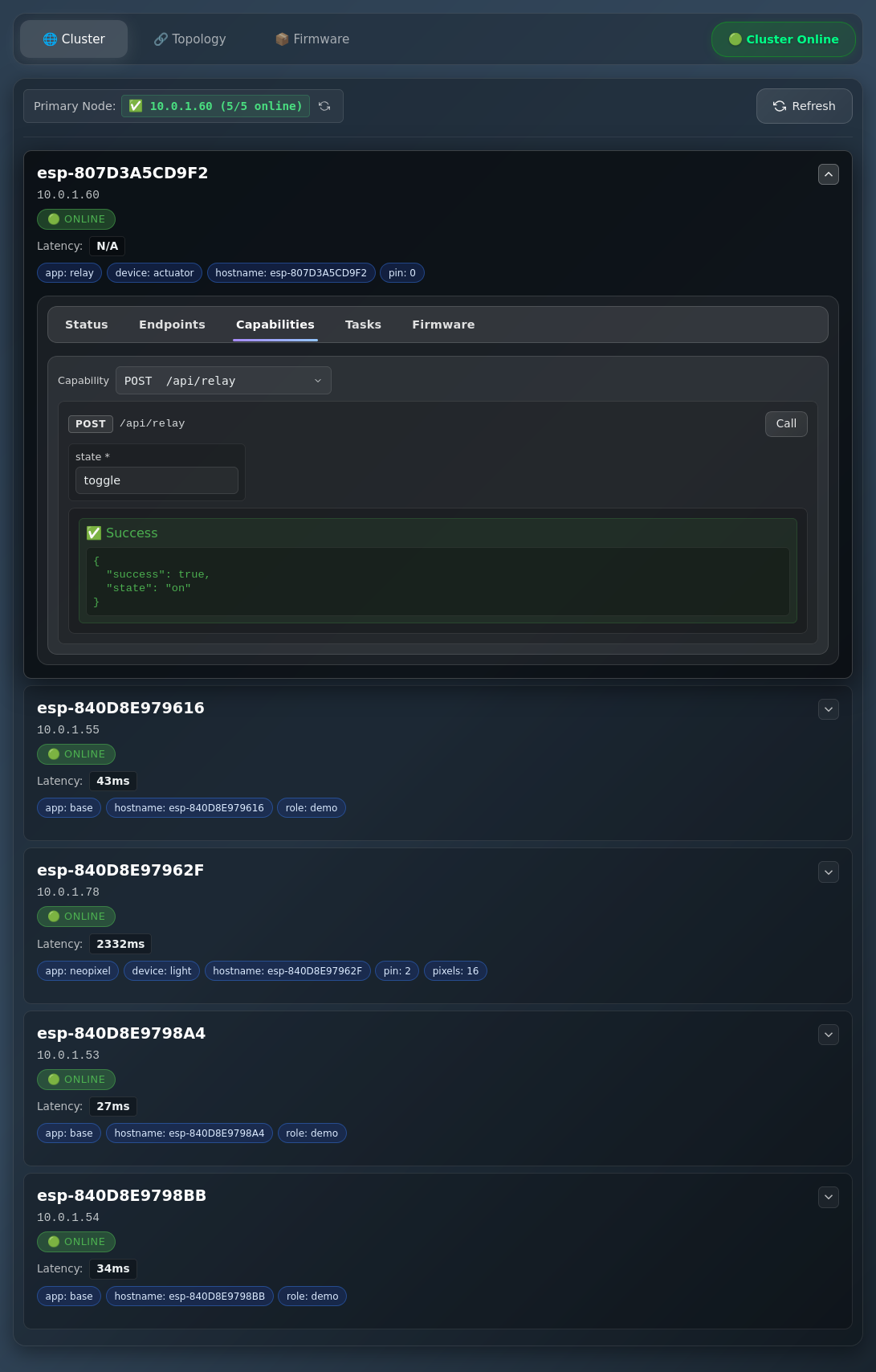Click the Cluster Online status badge

coord(783,39)
